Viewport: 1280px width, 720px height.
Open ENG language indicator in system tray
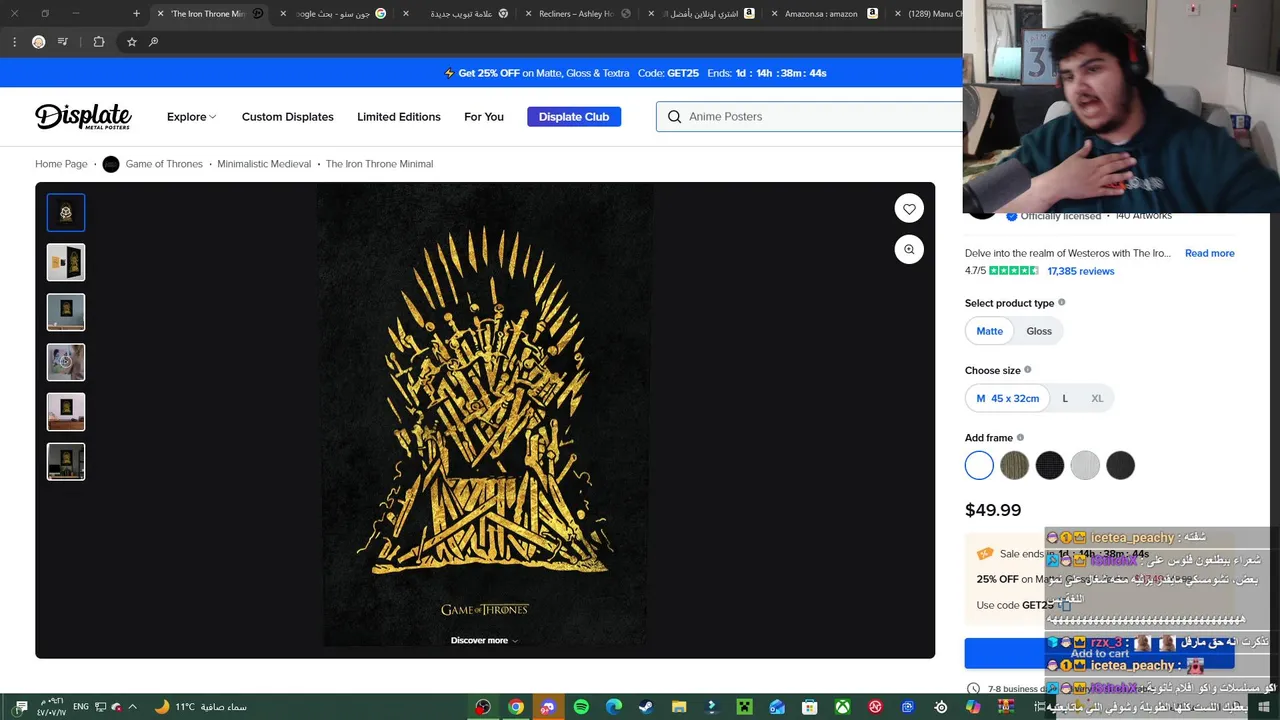pyautogui.click(x=79, y=707)
